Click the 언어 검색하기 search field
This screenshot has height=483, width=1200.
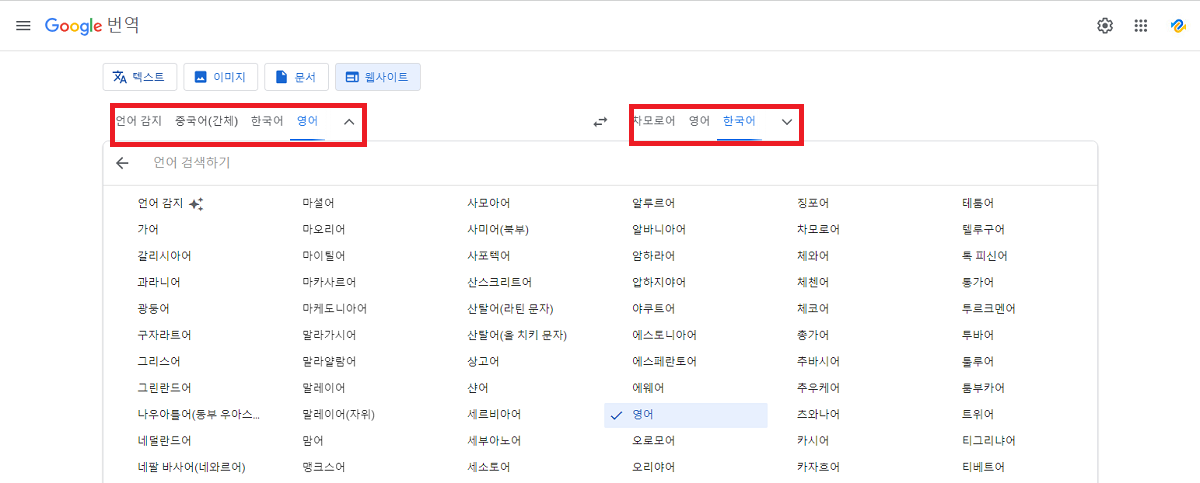point(600,163)
